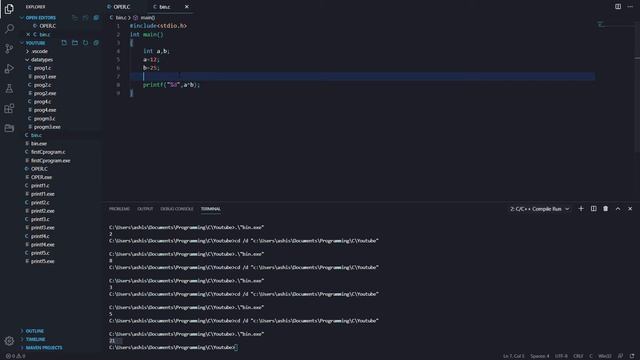Open the Search view
640x360 pixels.
click(9, 29)
